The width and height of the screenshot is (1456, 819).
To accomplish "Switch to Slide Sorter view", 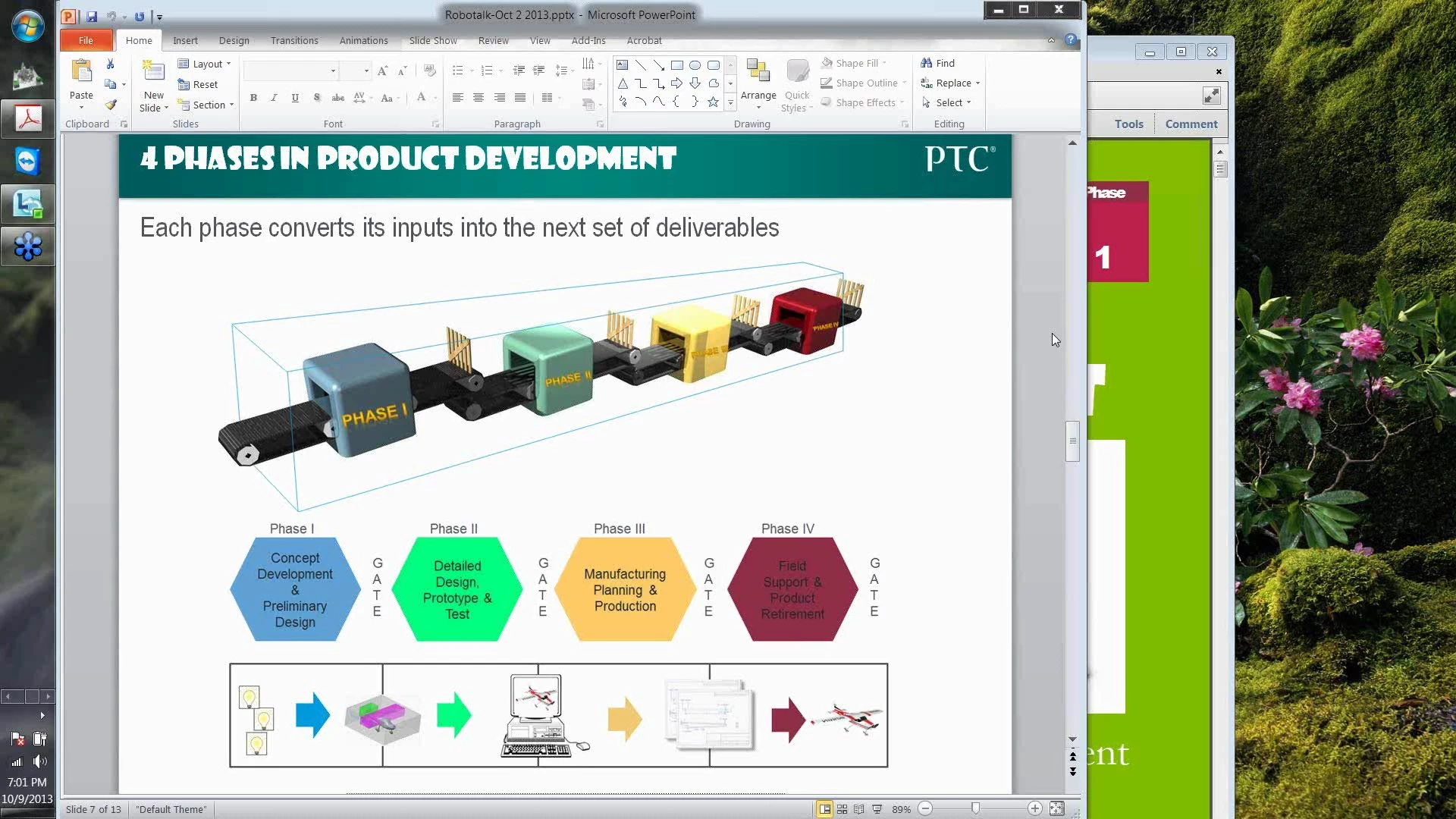I will (x=842, y=809).
